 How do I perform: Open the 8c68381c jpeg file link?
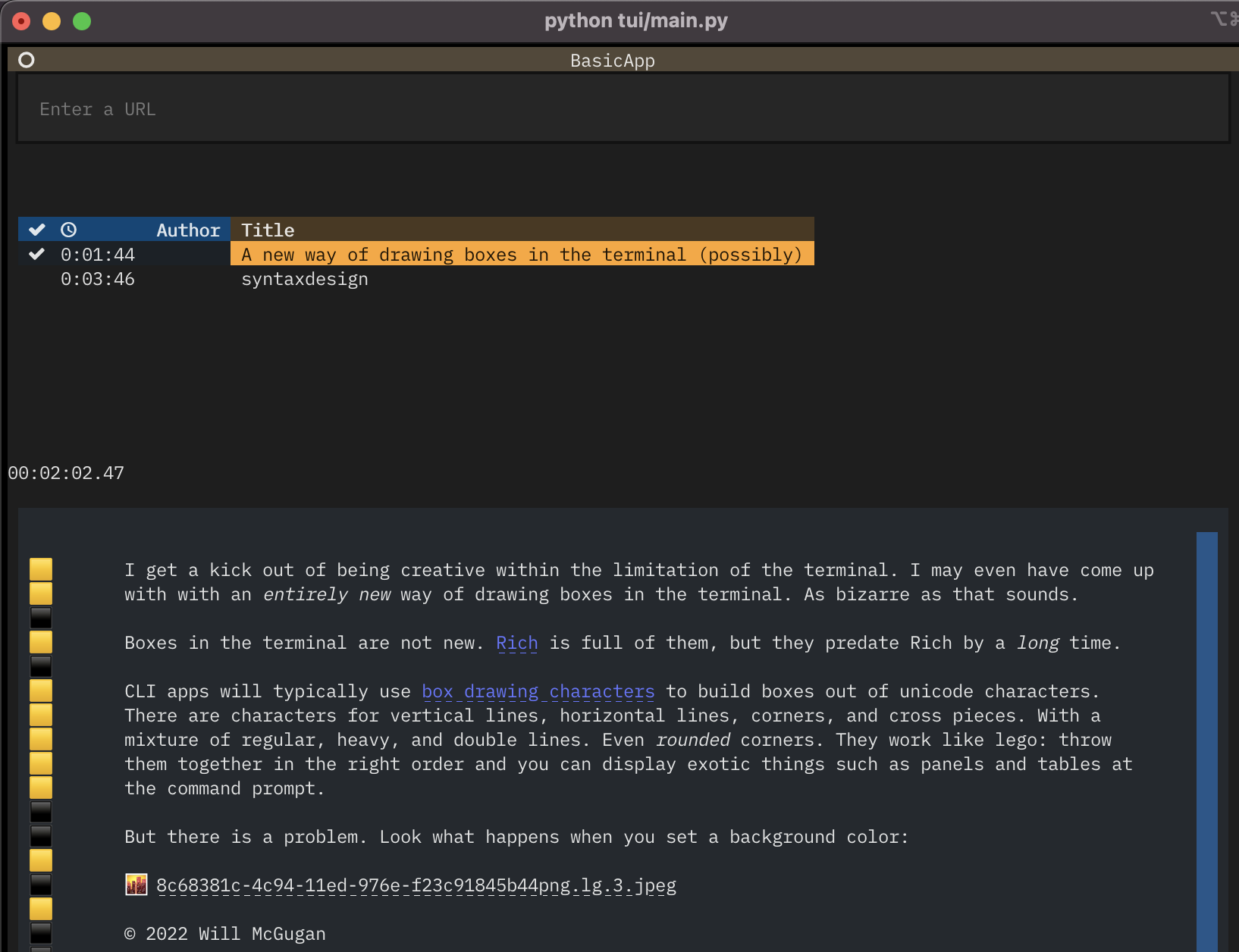point(416,884)
